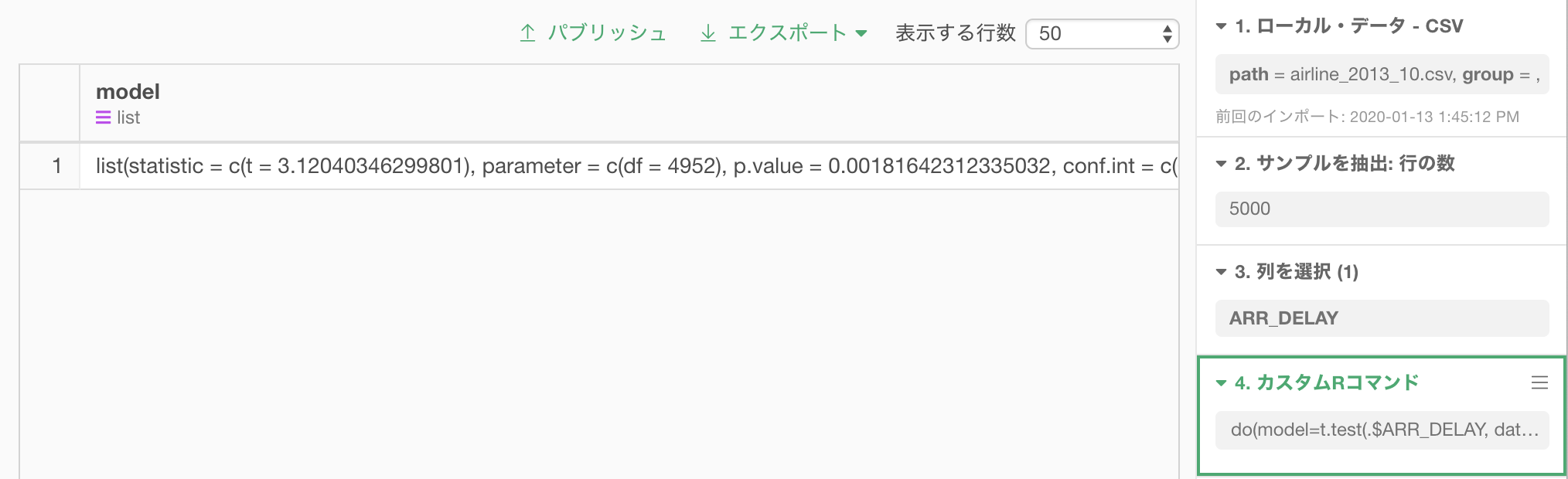The width and height of the screenshot is (1568, 479).
Task: Click the エクスポート export button text
Action: click(787, 33)
